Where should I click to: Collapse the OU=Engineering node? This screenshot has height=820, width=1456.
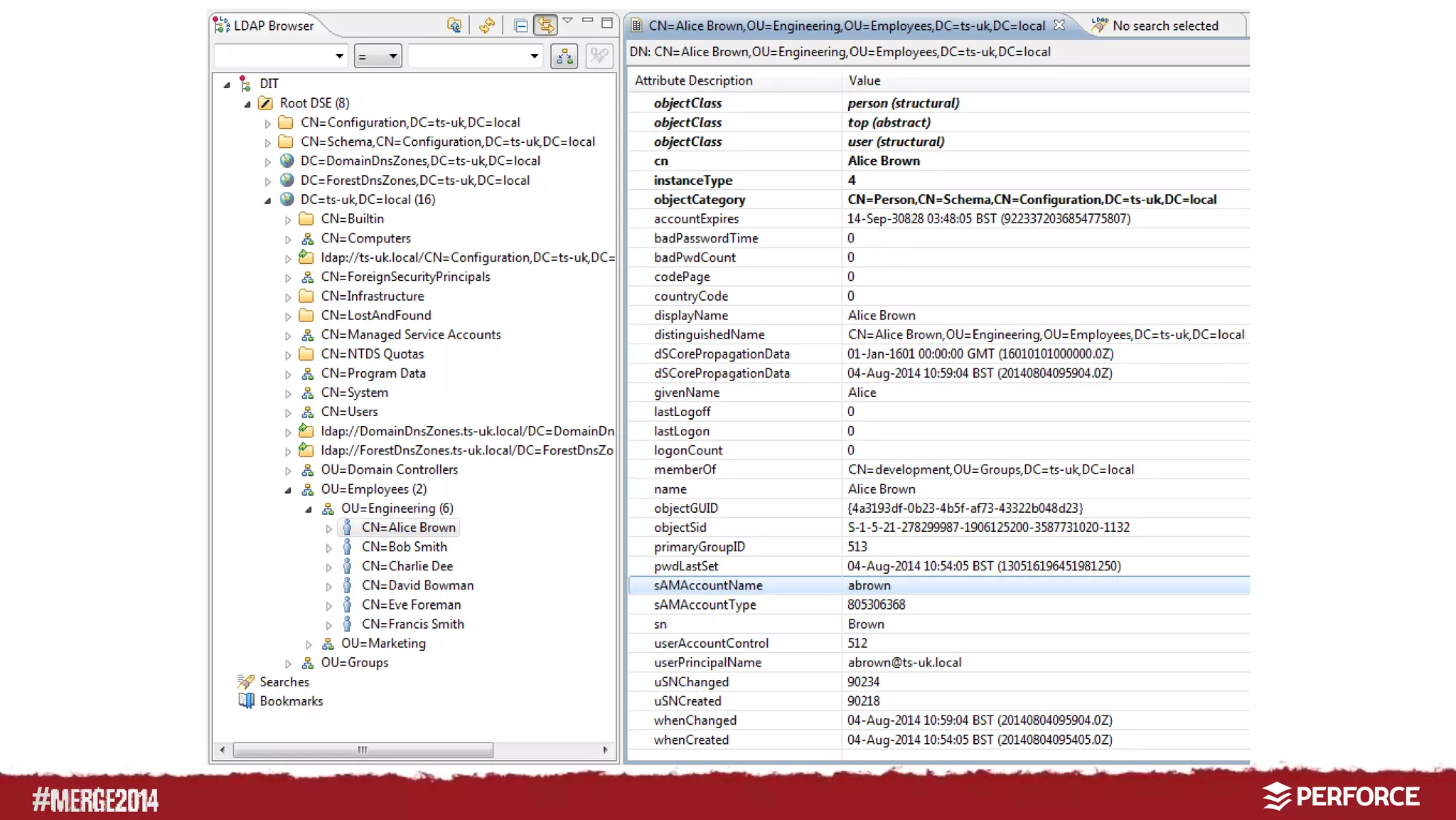[x=309, y=509]
